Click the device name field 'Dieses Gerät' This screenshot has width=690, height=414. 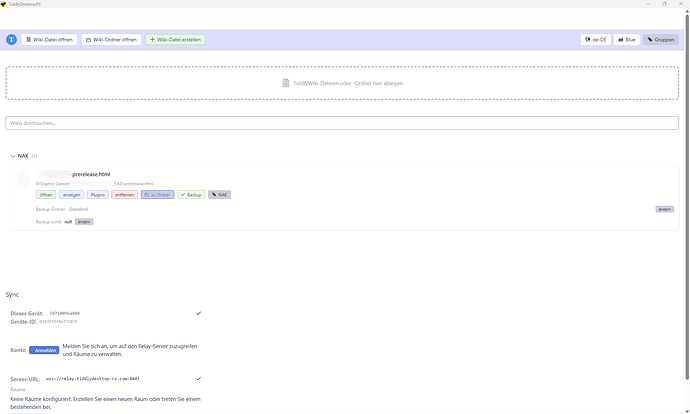click(x=120, y=314)
